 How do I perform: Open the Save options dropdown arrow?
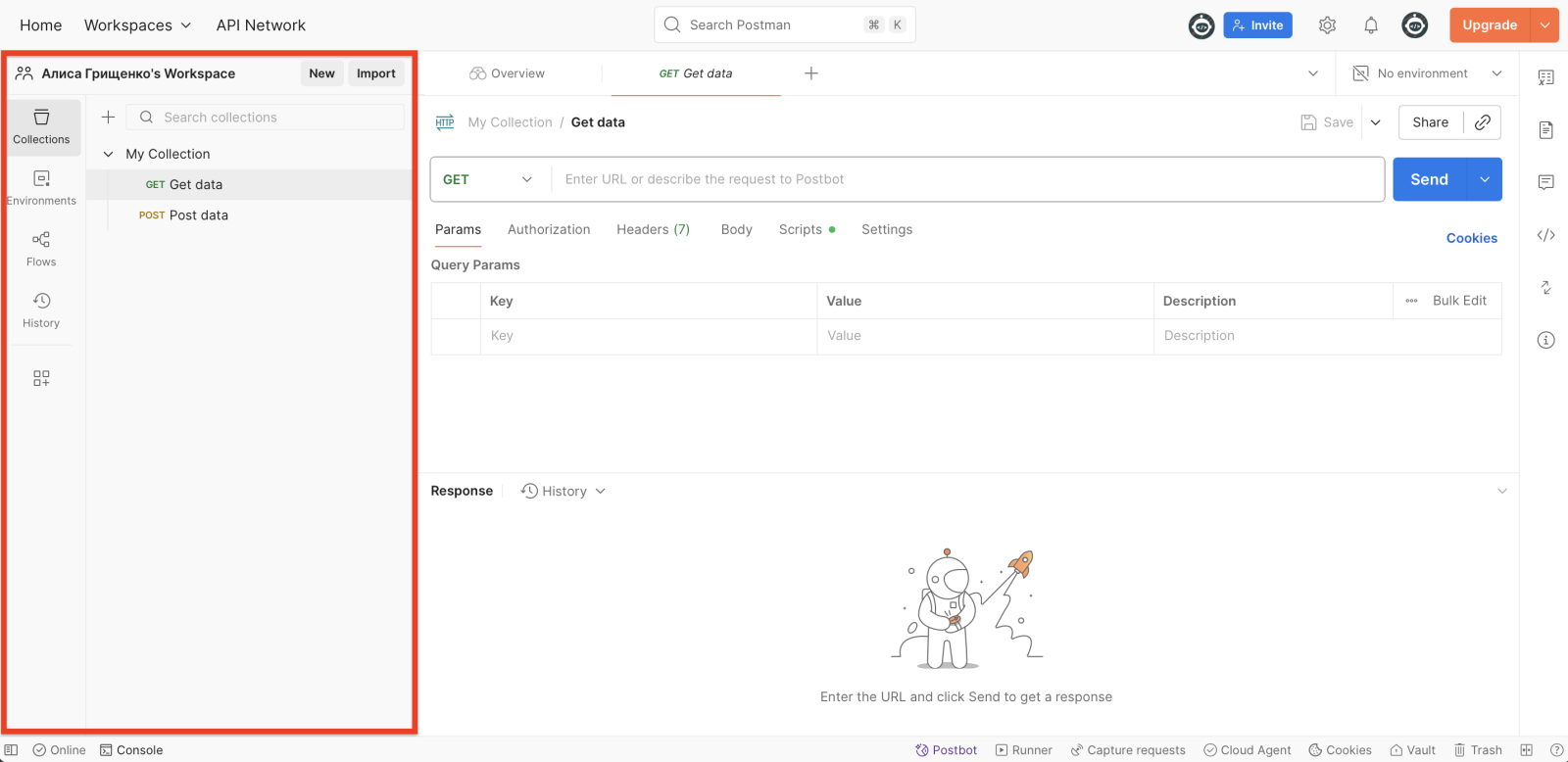point(1375,122)
